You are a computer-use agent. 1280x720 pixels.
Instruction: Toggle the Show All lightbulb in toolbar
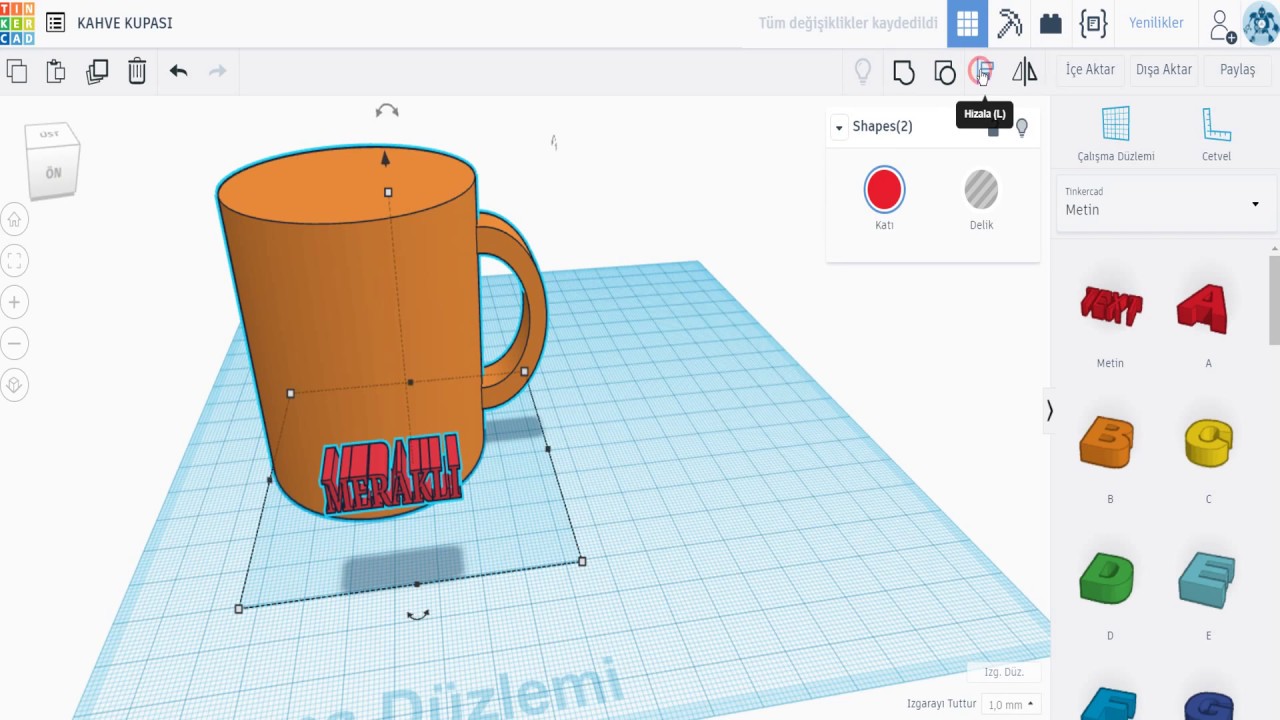point(863,72)
